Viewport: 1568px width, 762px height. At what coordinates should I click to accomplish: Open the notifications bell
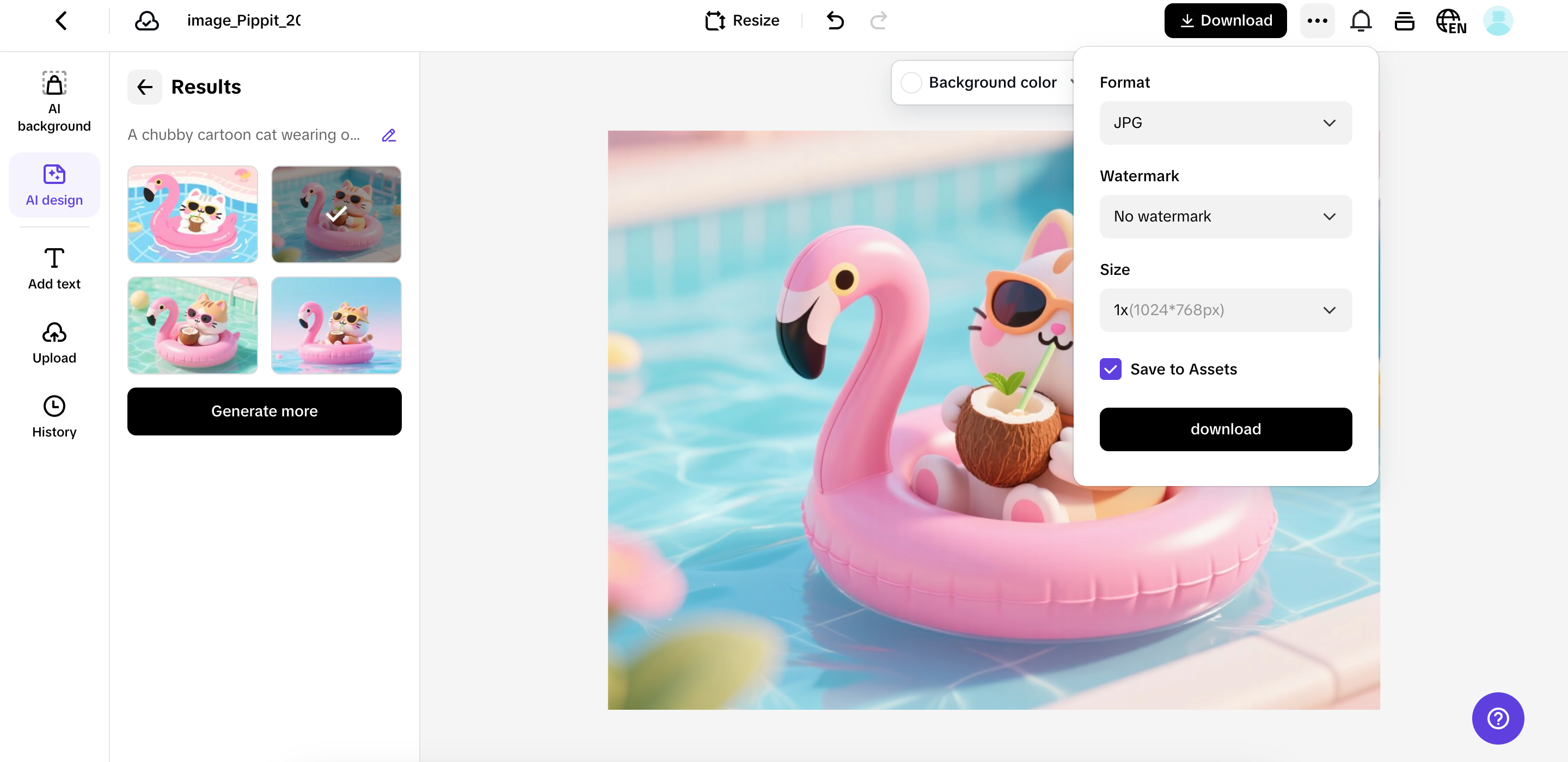(x=1361, y=21)
